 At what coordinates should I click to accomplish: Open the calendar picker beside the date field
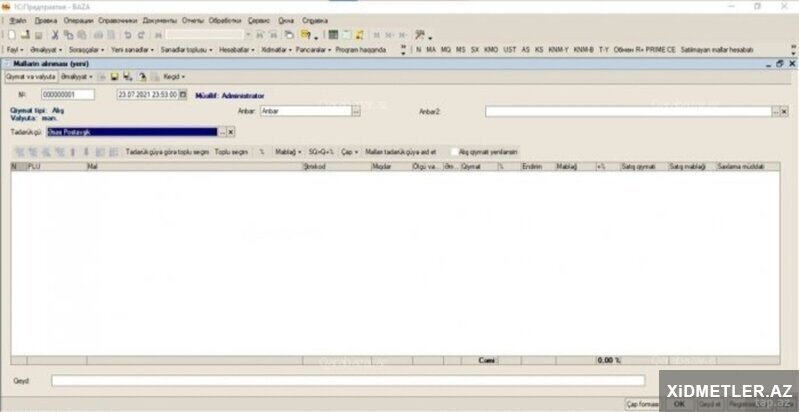[x=183, y=94]
